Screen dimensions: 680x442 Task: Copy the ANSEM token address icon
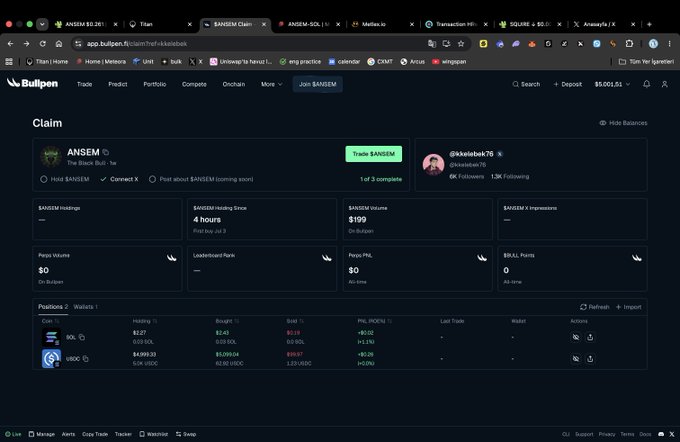tap(105, 152)
